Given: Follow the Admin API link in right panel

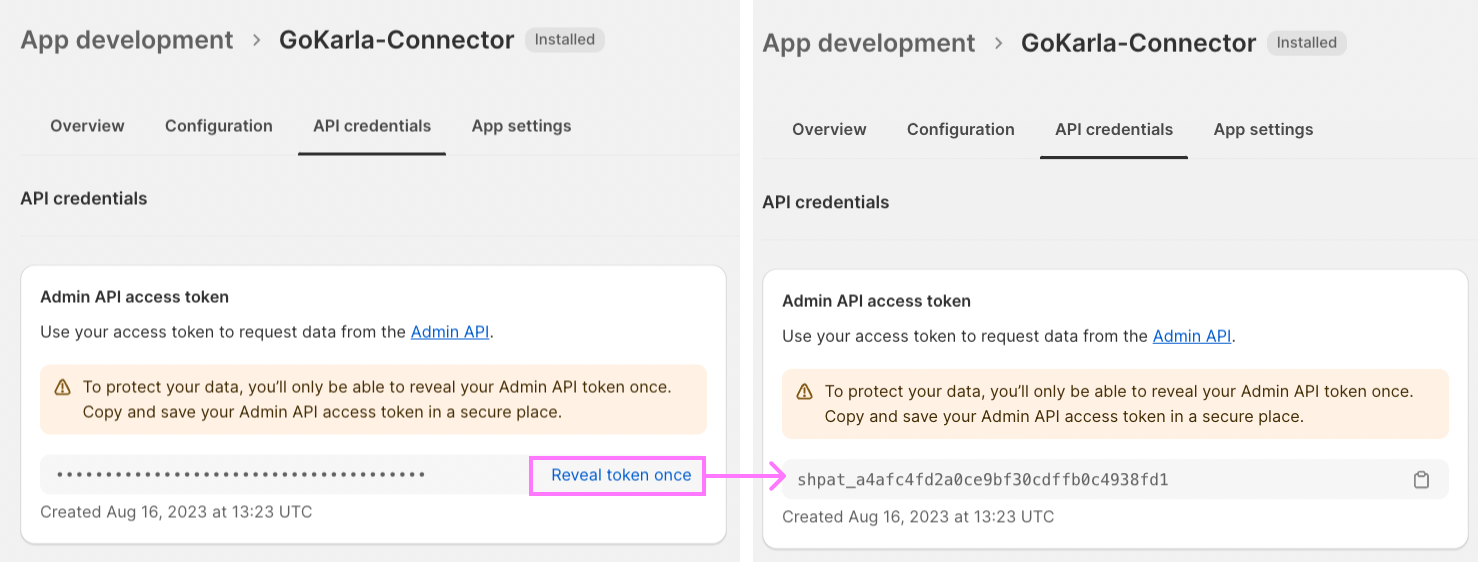Looking at the screenshot, I should [1192, 336].
